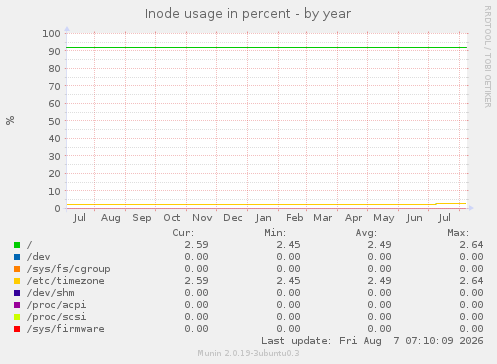
Task: Click the "Mar" label on the x-axis
Action: coord(323,218)
